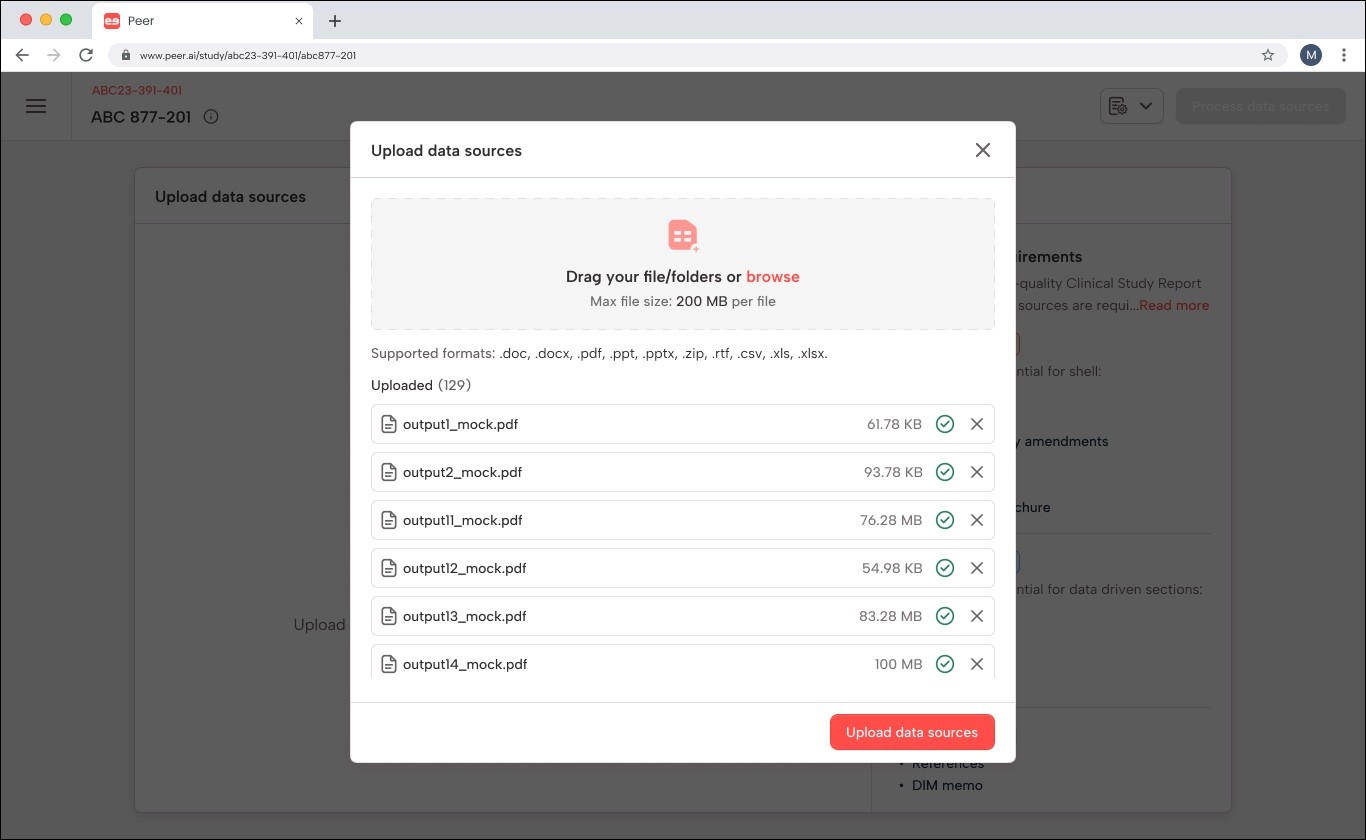Screen dimensions: 1366x840
Task: Click the green checkmark next to output2_mock.pdf
Action: coord(945,471)
